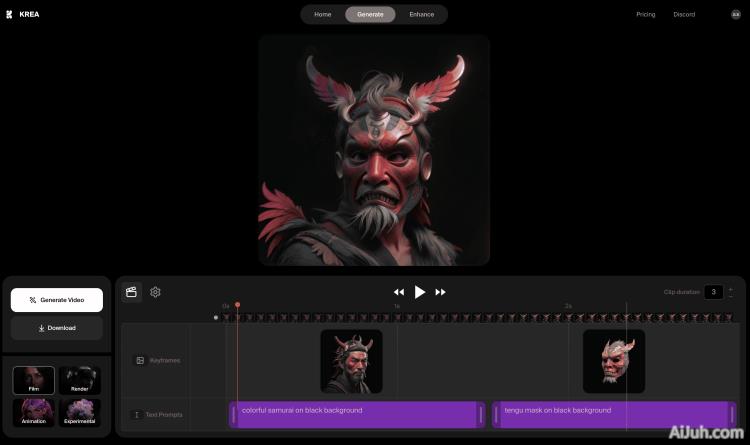The image size is (750, 445).
Task: Switch to the Generate tab
Action: pyautogui.click(x=370, y=14)
